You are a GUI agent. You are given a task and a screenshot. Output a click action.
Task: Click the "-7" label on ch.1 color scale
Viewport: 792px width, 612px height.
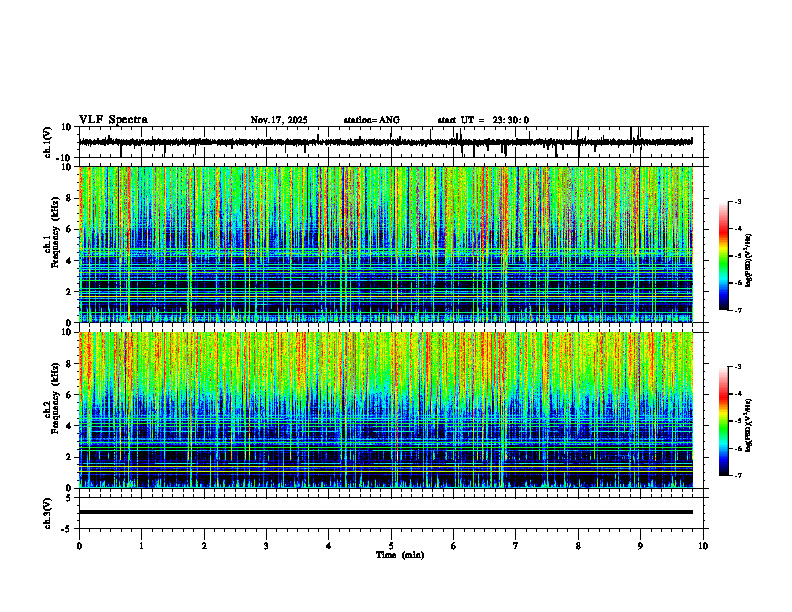[737, 310]
